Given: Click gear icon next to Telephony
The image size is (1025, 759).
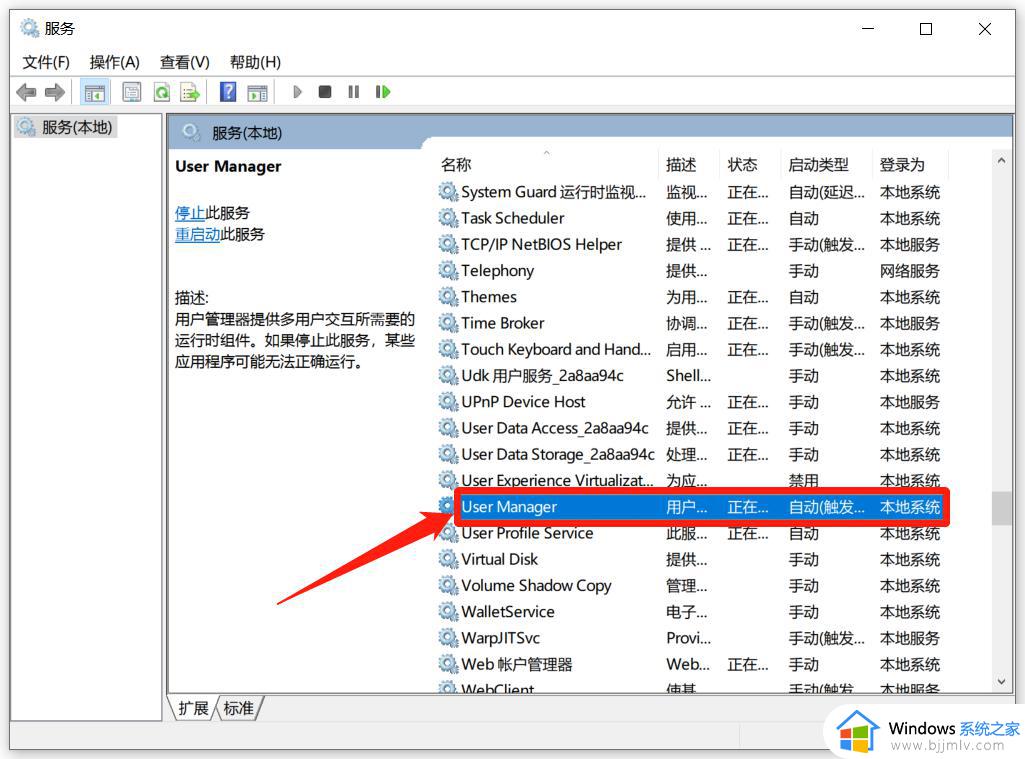Looking at the screenshot, I should click(448, 270).
